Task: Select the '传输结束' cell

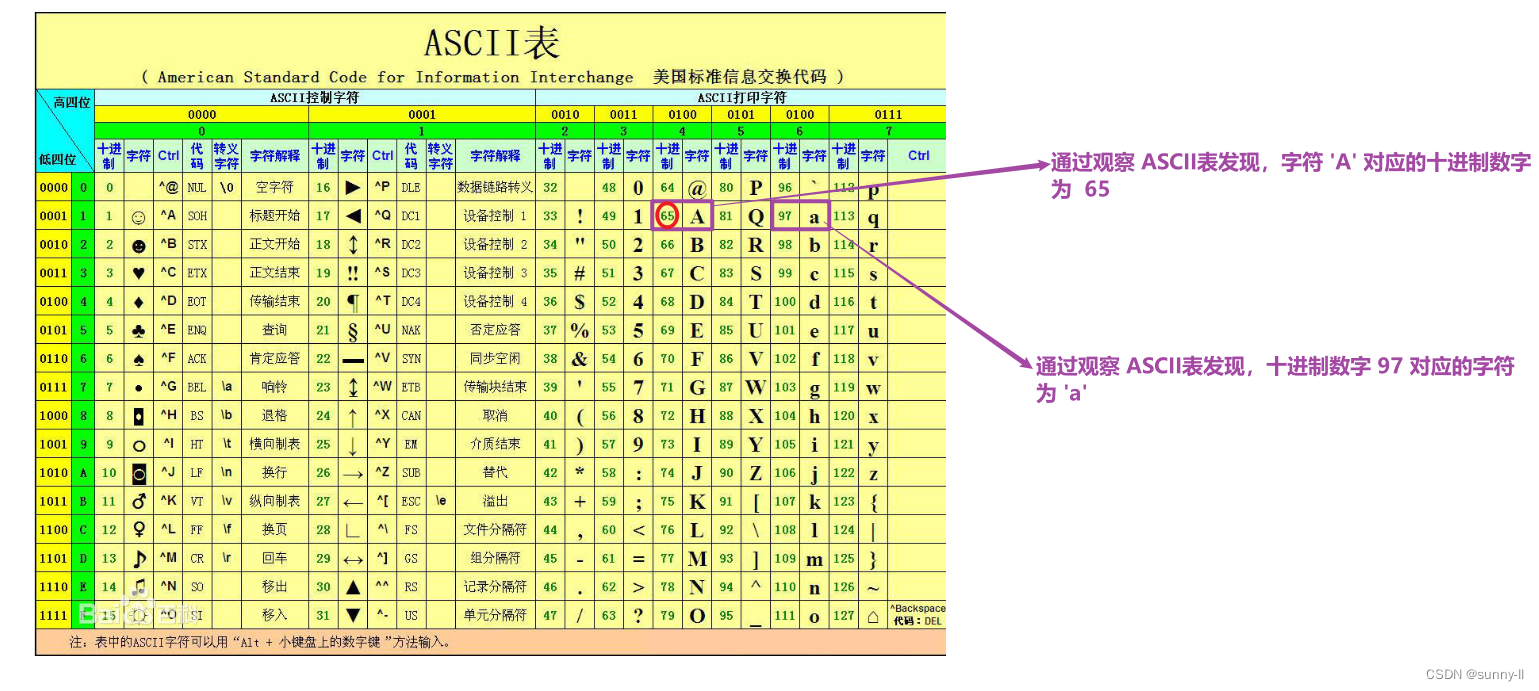Action: [274, 301]
